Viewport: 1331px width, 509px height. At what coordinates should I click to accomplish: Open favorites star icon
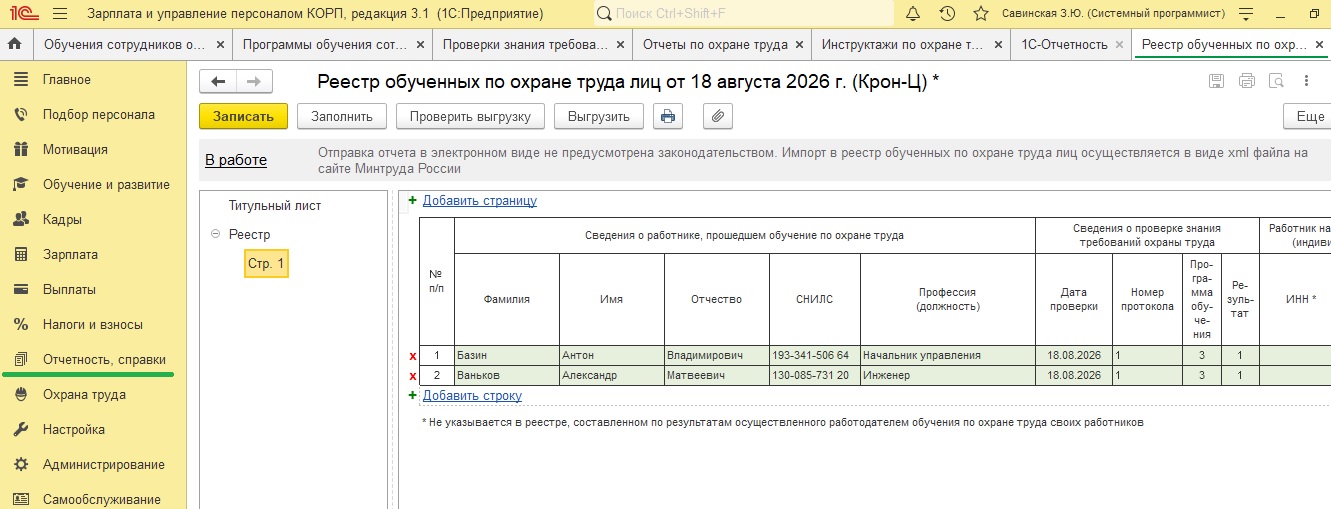click(981, 14)
